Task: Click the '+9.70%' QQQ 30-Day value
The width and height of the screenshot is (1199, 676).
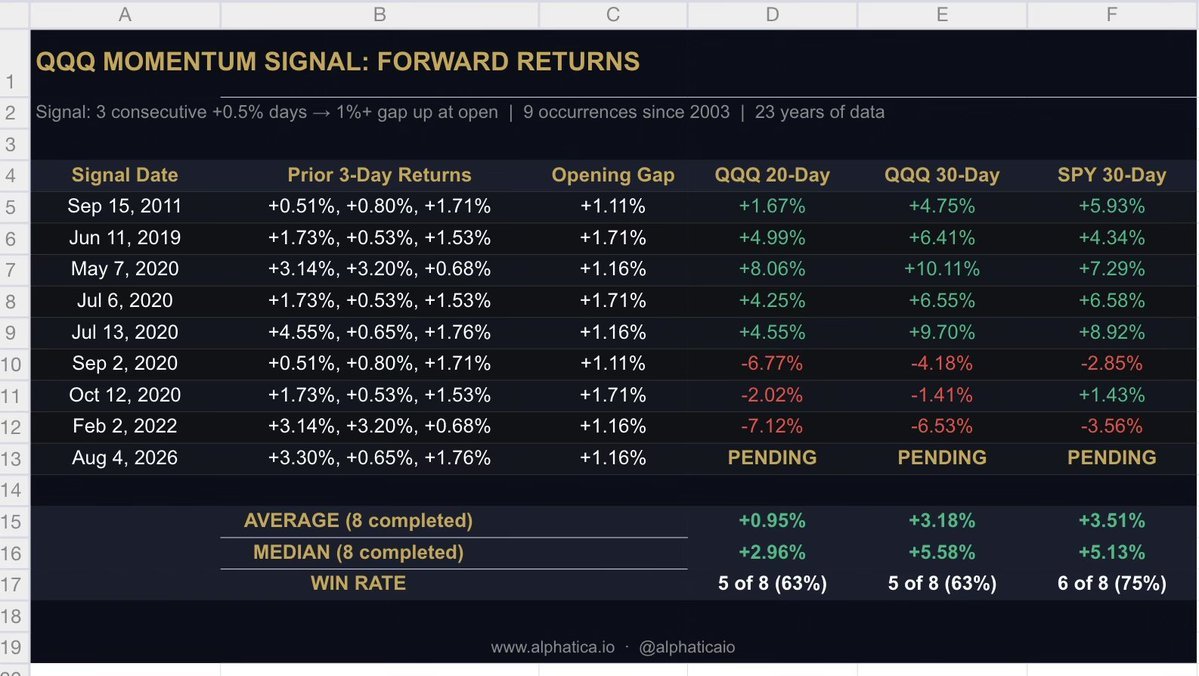Action: point(942,333)
